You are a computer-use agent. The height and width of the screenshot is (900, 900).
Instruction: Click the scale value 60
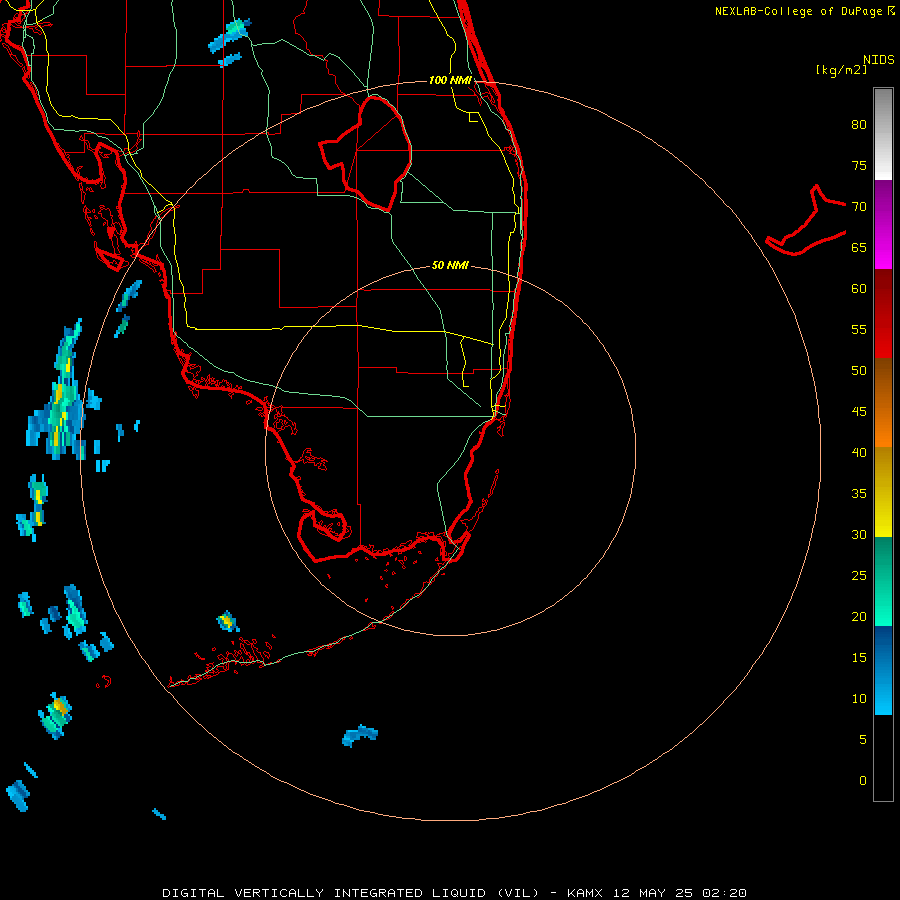[859, 289]
